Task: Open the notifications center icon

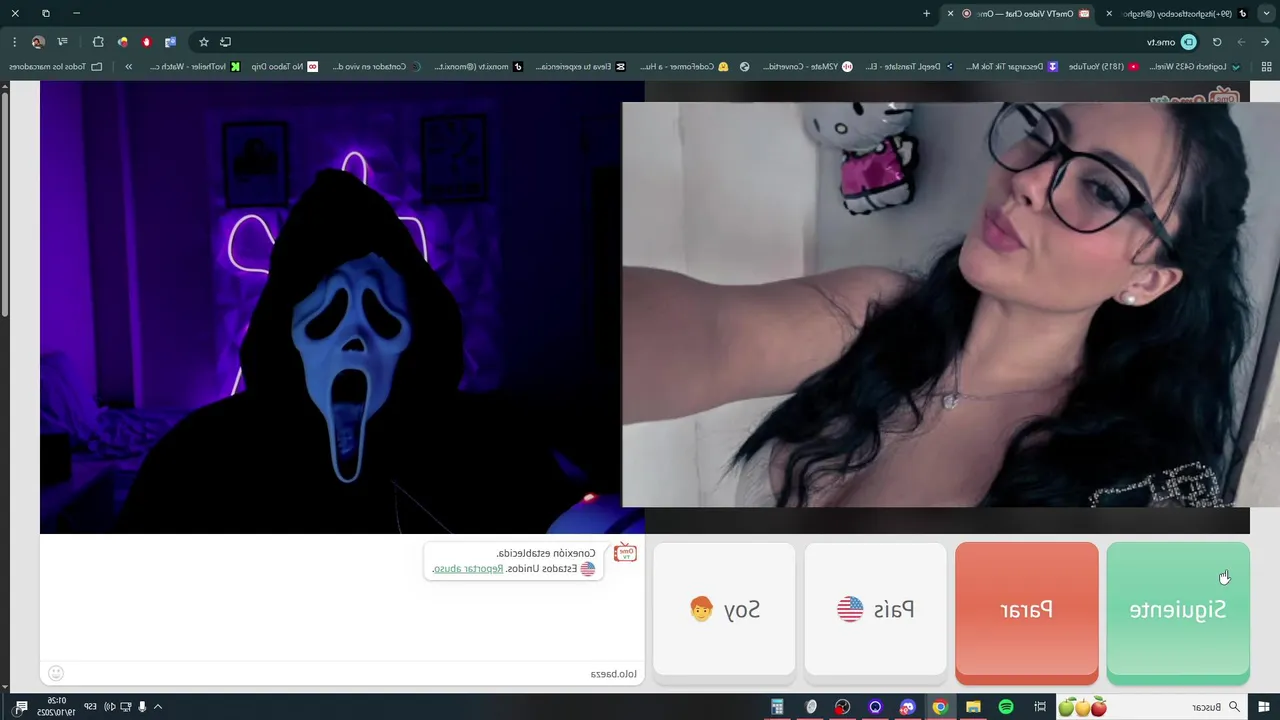Action: (x=21, y=707)
